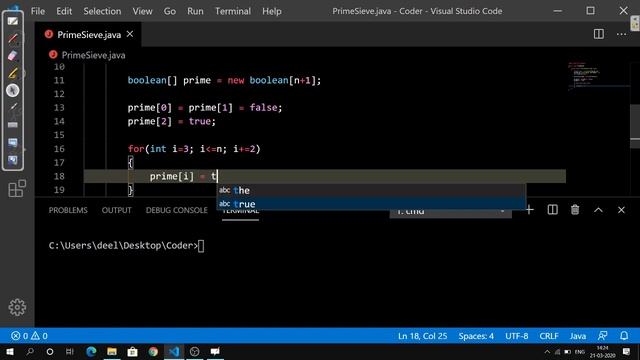Select the PrimeSieve.java editor tab

[x=89, y=35]
